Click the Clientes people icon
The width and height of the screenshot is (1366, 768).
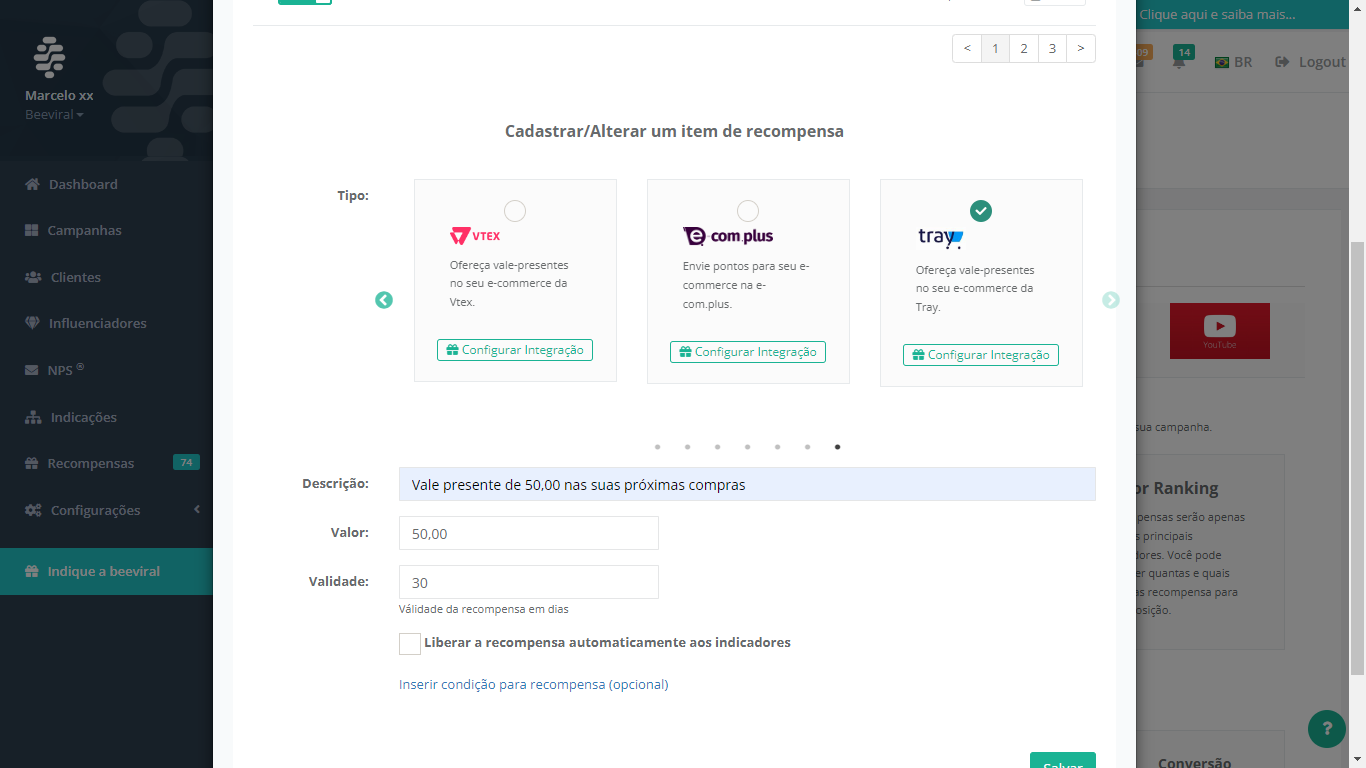(33, 277)
